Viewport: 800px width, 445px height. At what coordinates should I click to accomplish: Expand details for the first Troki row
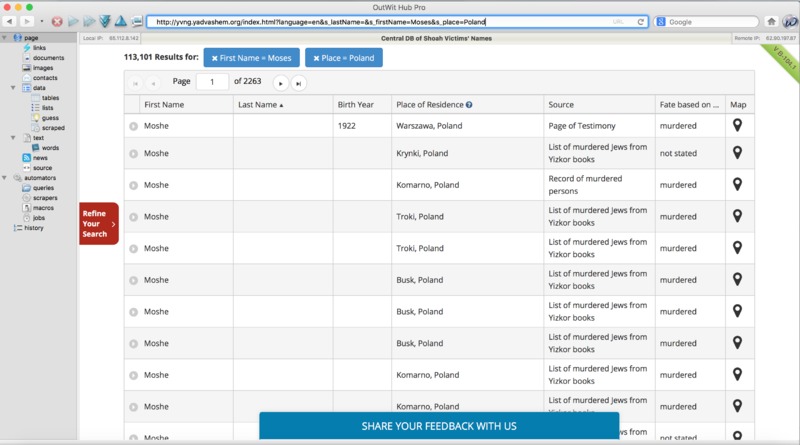[x=133, y=217]
